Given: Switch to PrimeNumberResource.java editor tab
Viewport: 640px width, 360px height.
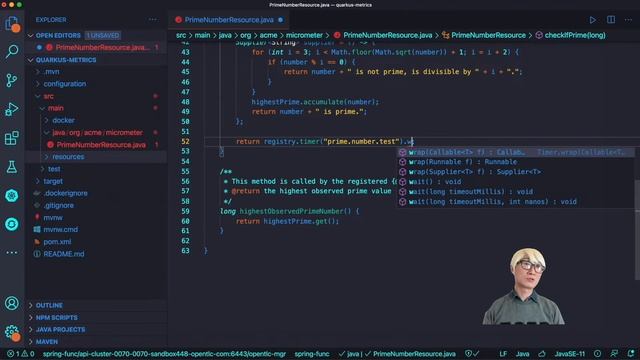Looking at the screenshot, I should (x=229, y=20).
